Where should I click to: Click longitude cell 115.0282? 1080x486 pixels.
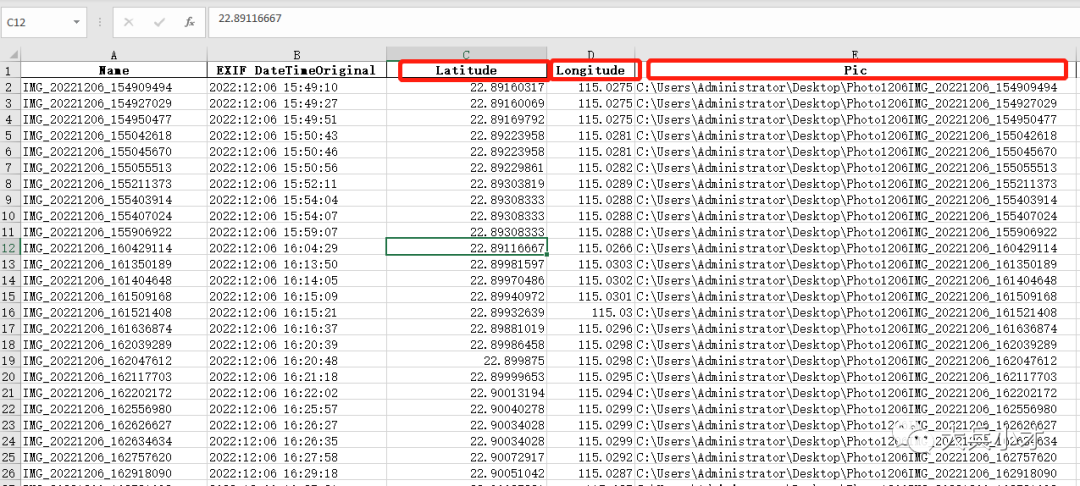[591, 167]
